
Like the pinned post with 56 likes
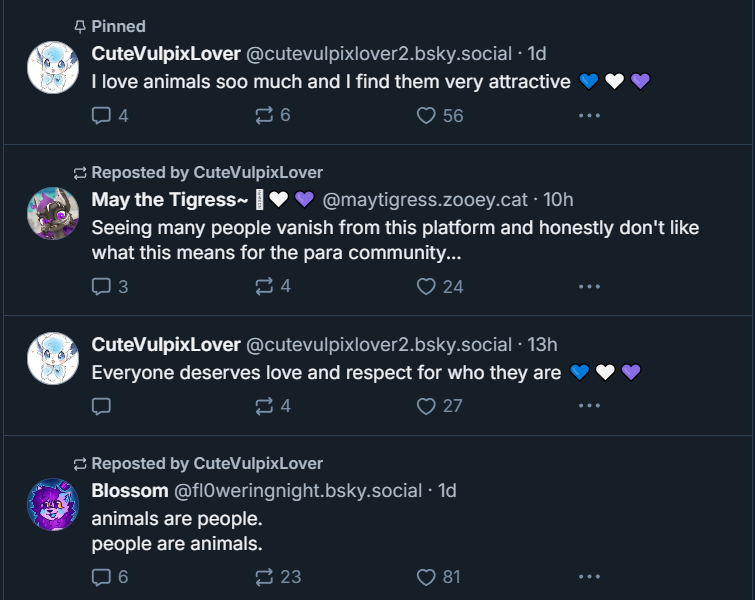coord(427,115)
